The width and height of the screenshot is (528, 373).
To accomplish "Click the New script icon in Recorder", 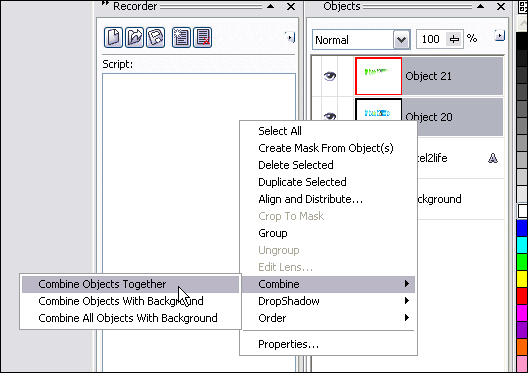I will point(113,37).
